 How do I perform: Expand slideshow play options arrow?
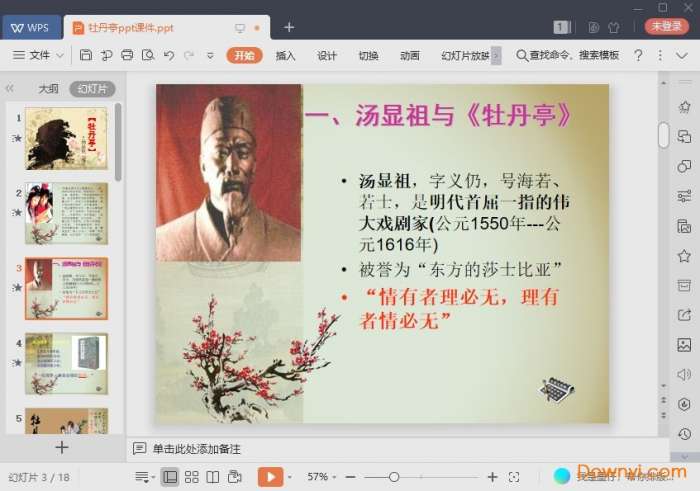tap(290, 477)
